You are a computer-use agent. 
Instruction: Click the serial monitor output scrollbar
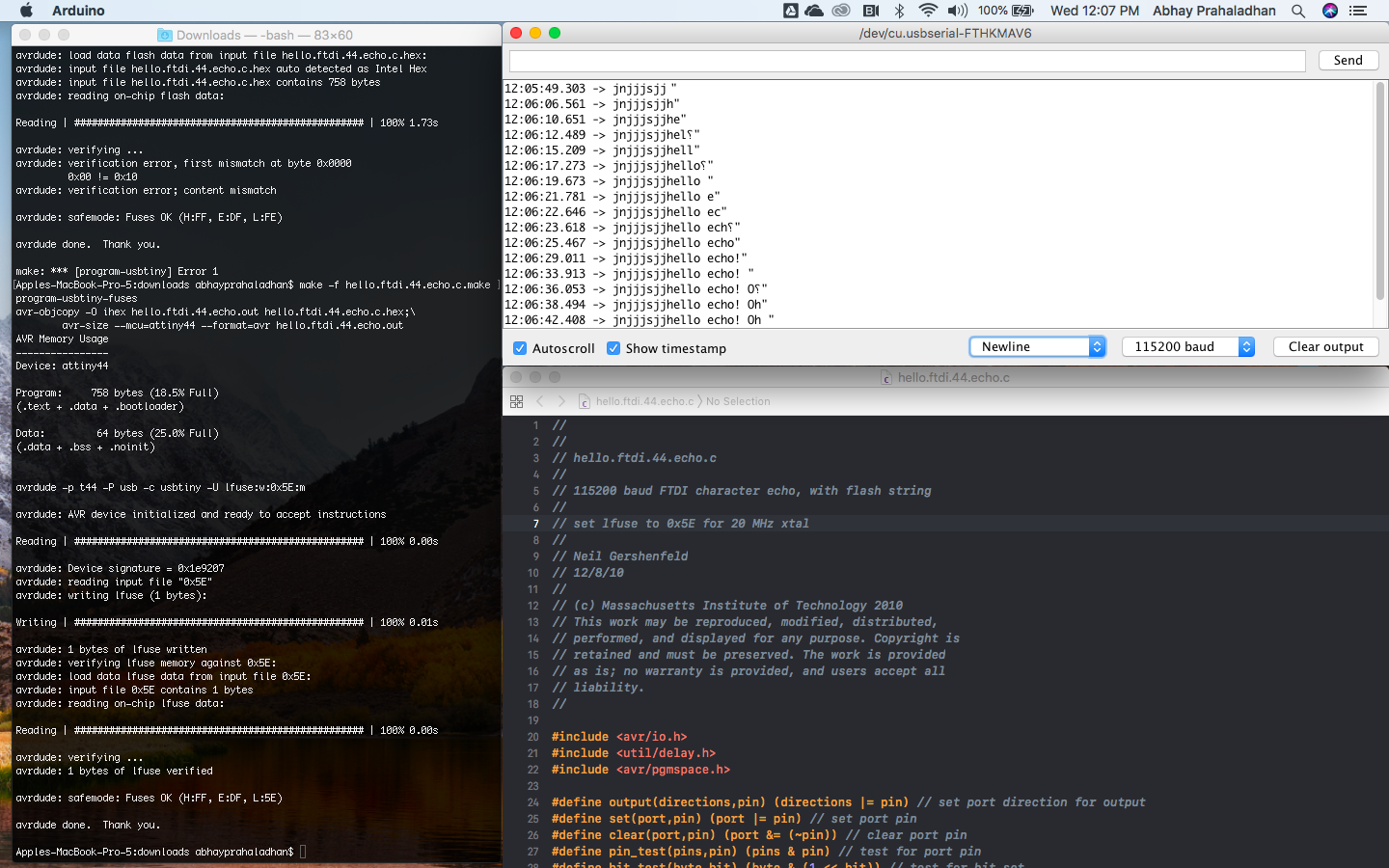point(1380,193)
